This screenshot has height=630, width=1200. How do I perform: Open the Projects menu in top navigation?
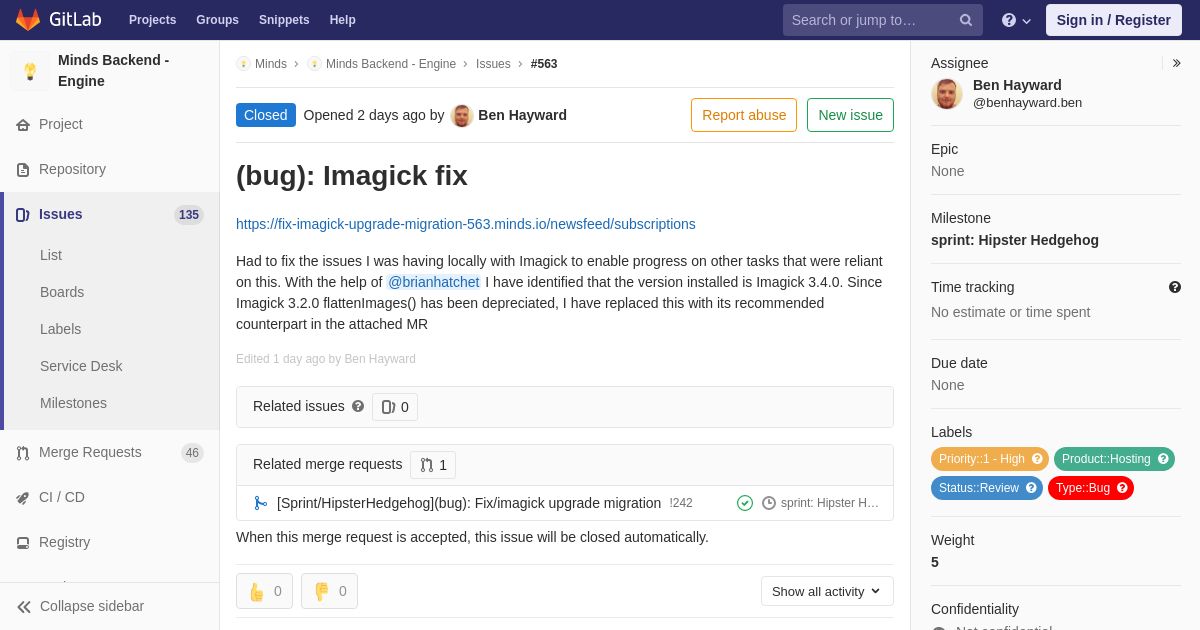point(152,20)
